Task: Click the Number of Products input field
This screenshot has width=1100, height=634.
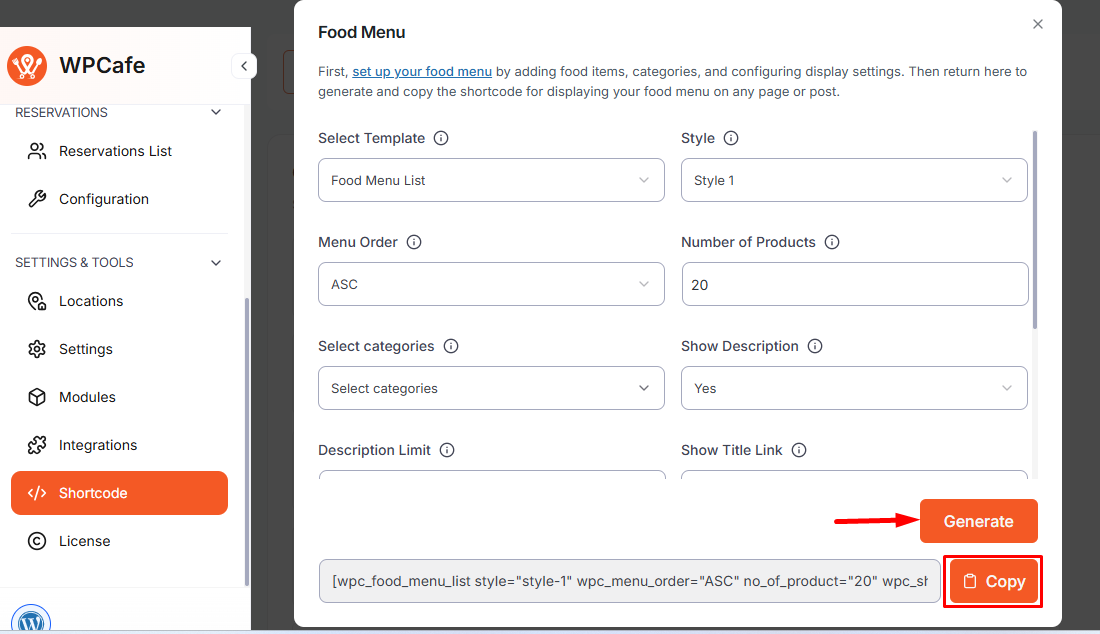Action: click(854, 284)
